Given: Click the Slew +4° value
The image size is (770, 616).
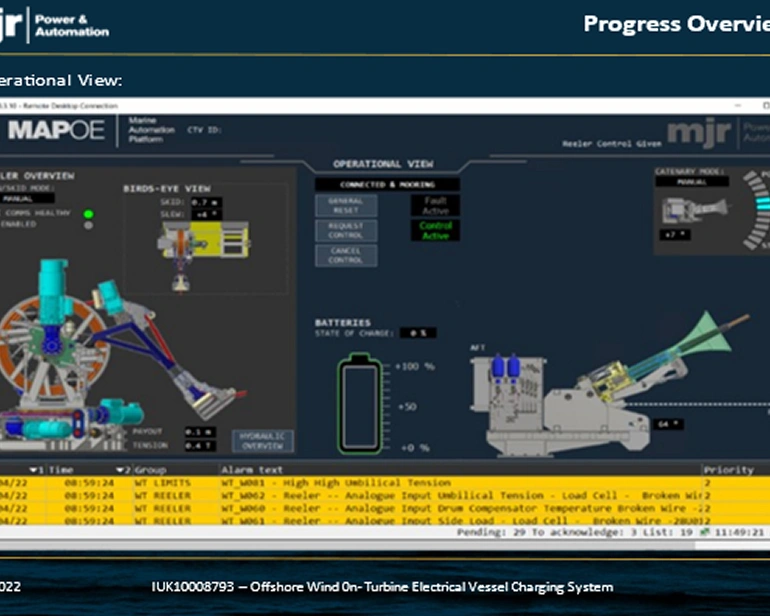Looking at the screenshot, I should pyautogui.click(x=206, y=214).
